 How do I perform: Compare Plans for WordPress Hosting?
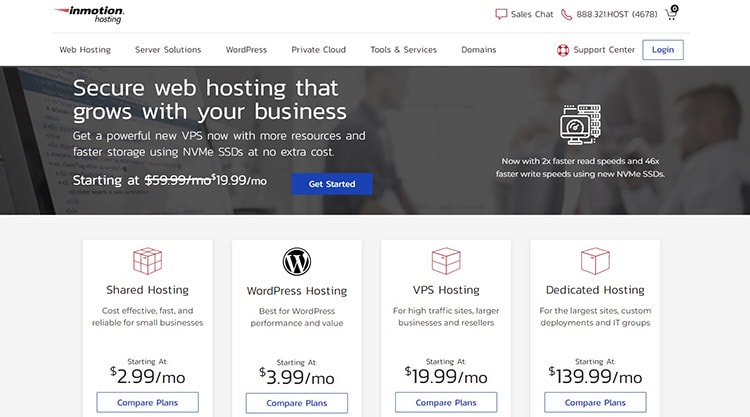click(x=297, y=403)
